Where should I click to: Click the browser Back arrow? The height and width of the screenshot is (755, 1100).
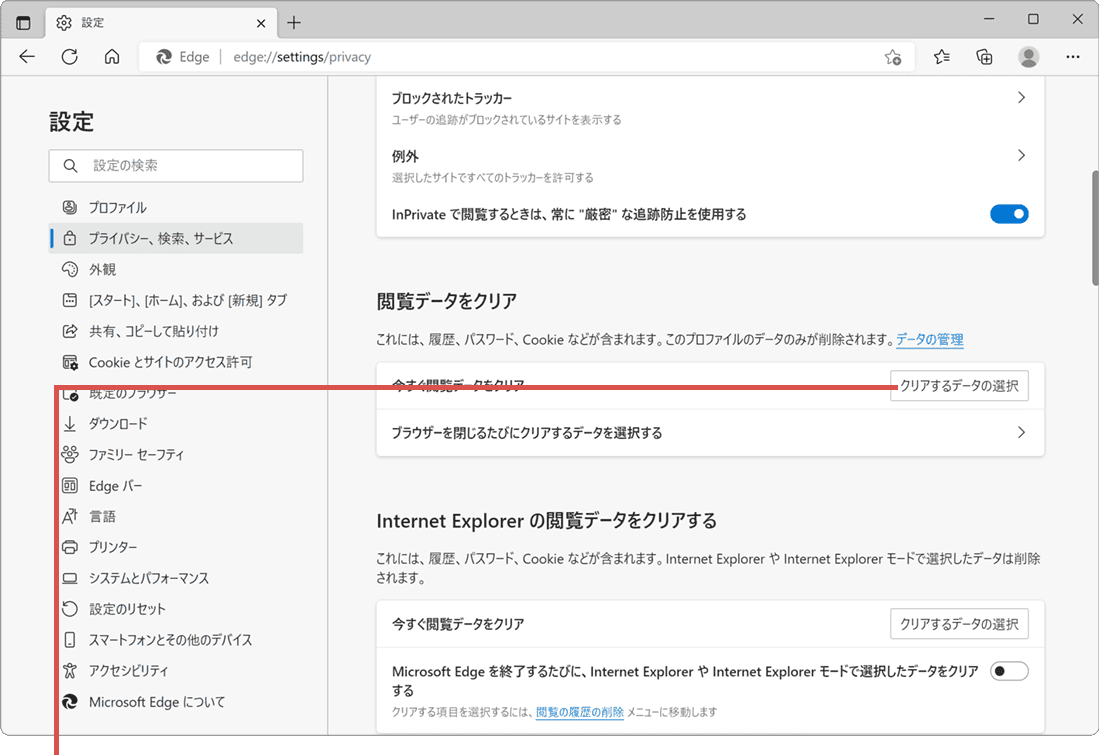(27, 57)
